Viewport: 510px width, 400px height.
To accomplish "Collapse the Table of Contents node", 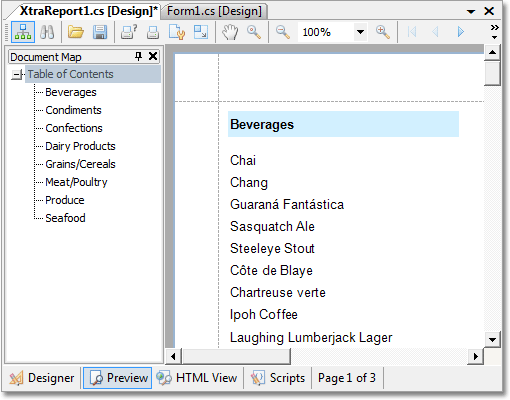I will (17, 74).
